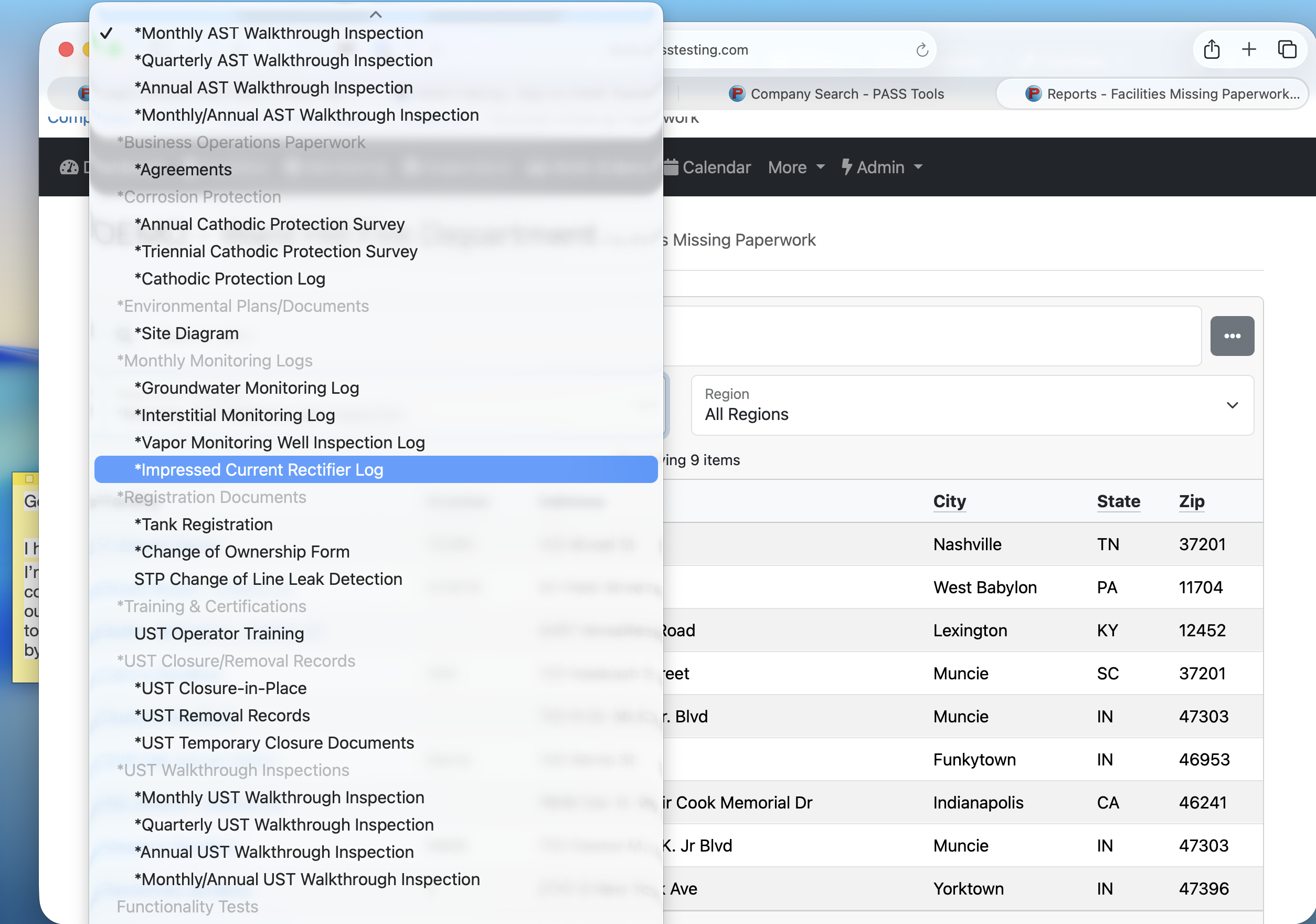Click the Calendar icon in navbar
The height and width of the screenshot is (924, 1316).
click(671, 167)
